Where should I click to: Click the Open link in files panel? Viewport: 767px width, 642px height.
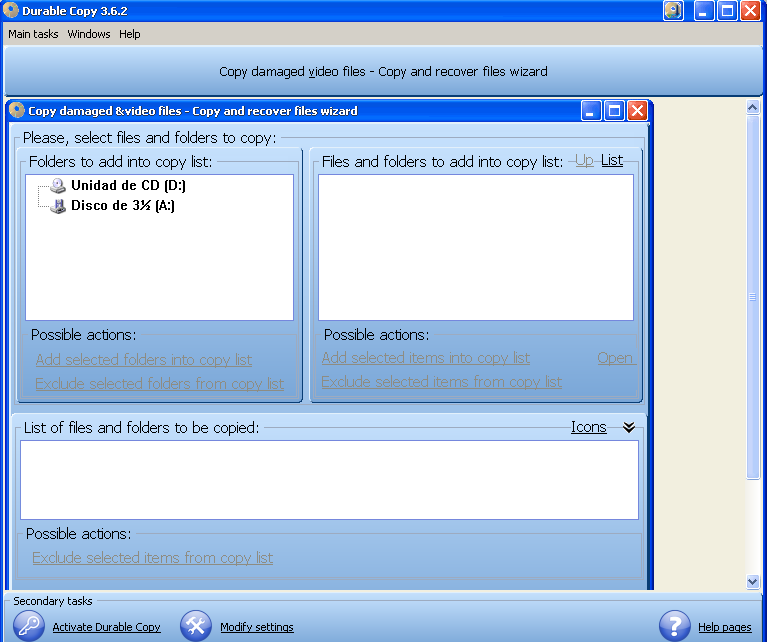click(x=615, y=358)
